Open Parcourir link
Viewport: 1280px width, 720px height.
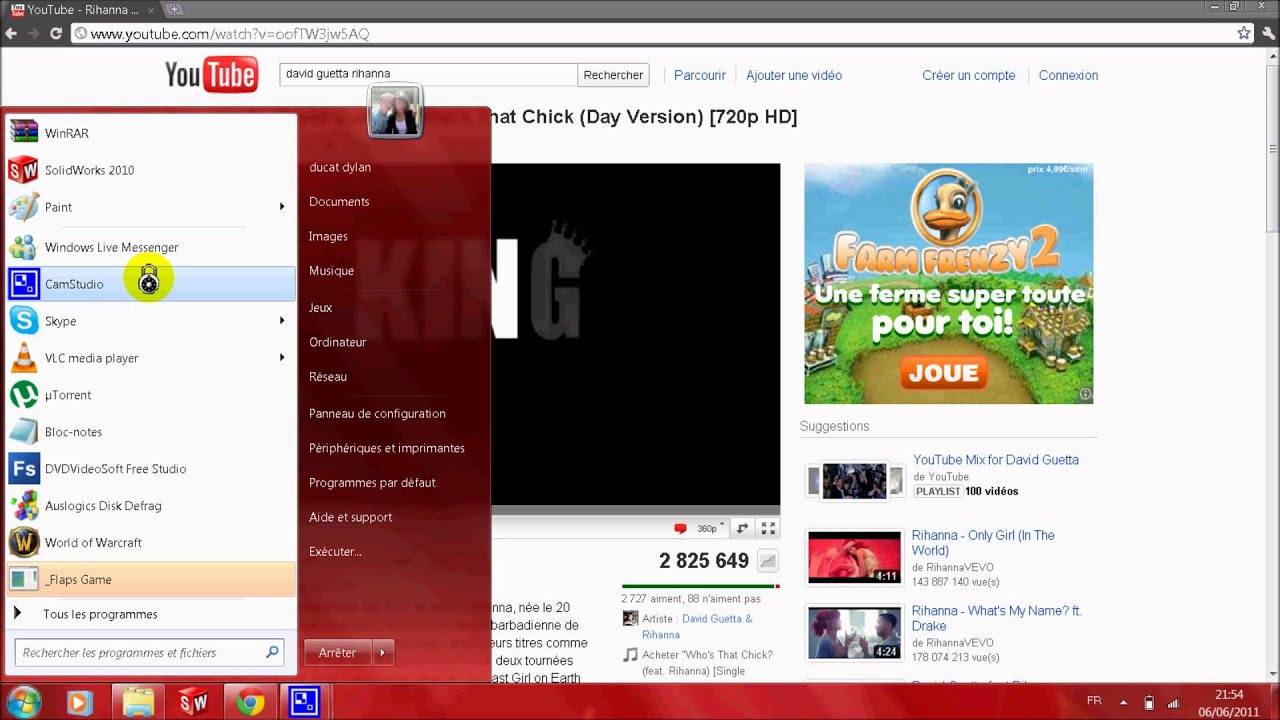coord(700,75)
